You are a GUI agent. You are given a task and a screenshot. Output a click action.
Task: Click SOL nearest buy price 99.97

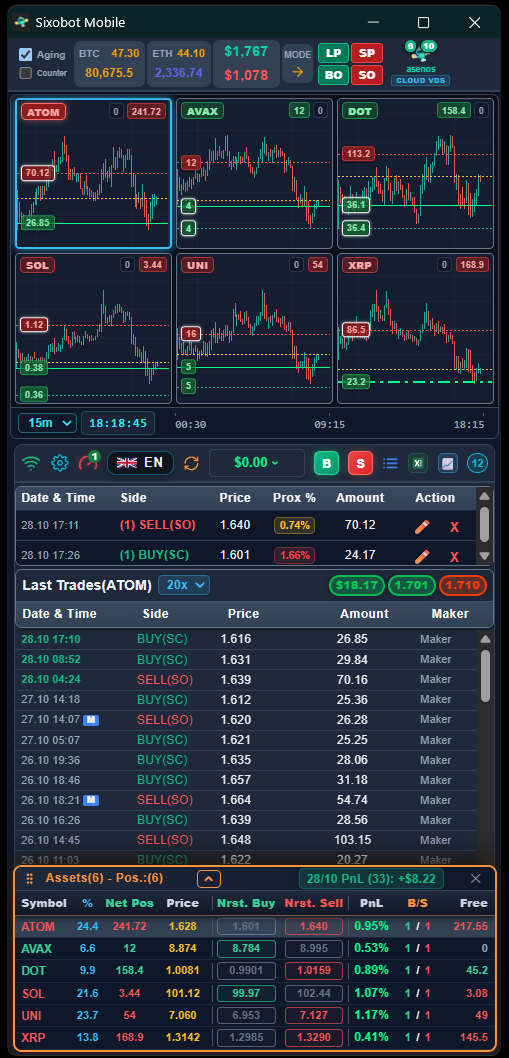pos(246,993)
